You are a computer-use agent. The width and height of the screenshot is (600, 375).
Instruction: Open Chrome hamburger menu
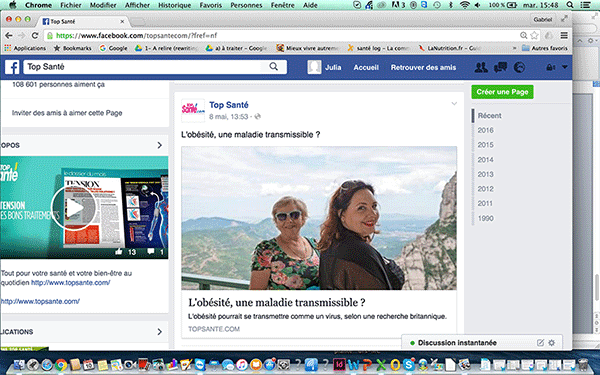pos(564,35)
